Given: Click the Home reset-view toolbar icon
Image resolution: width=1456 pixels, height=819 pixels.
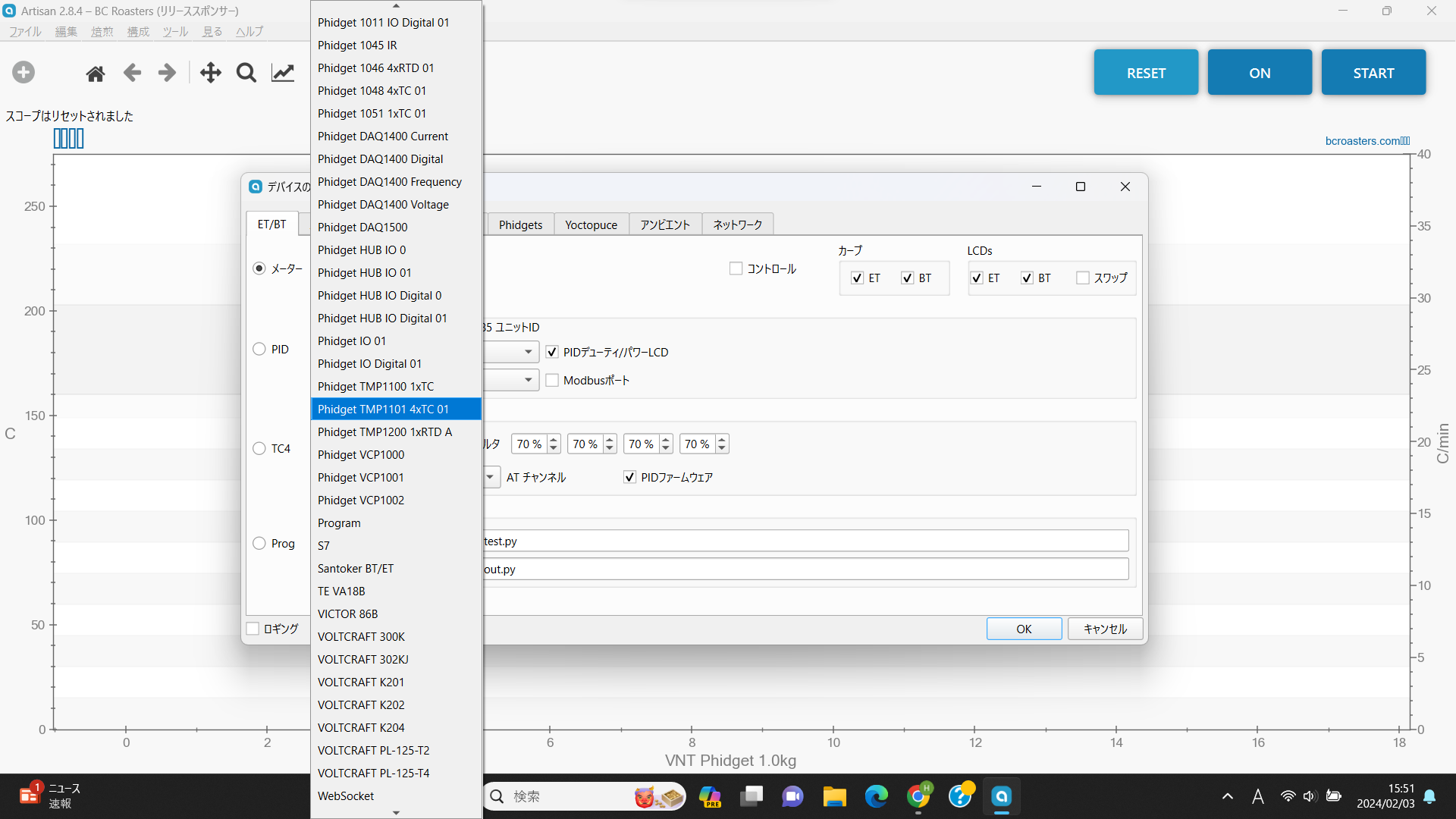Looking at the screenshot, I should tap(96, 74).
